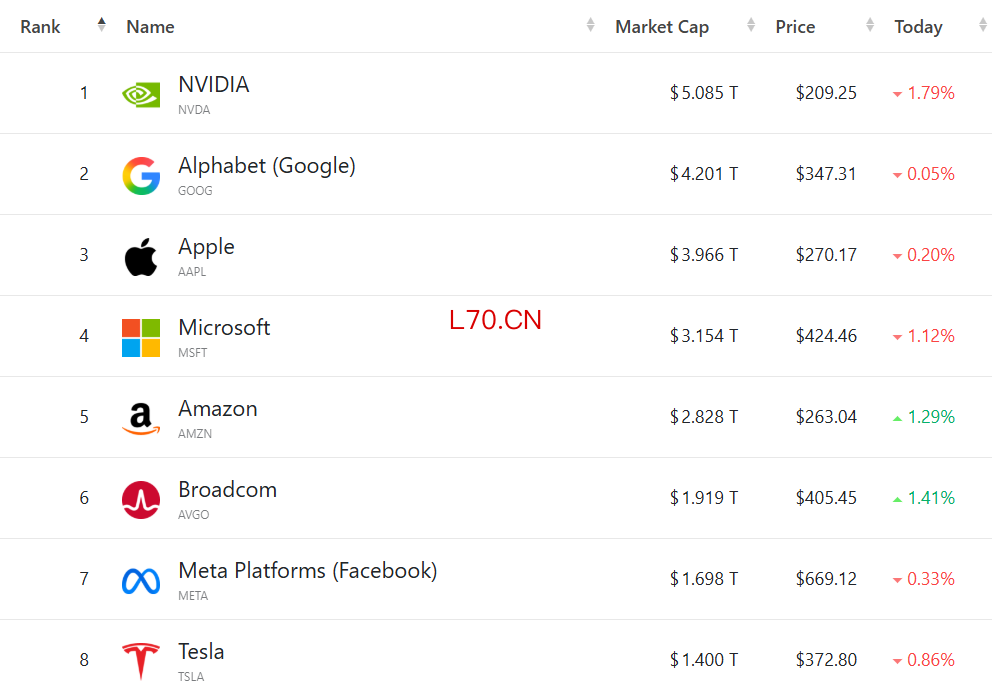Sort by Market Cap sort arrows
The height and width of the screenshot is (699, 992).
tap(751, 25)
